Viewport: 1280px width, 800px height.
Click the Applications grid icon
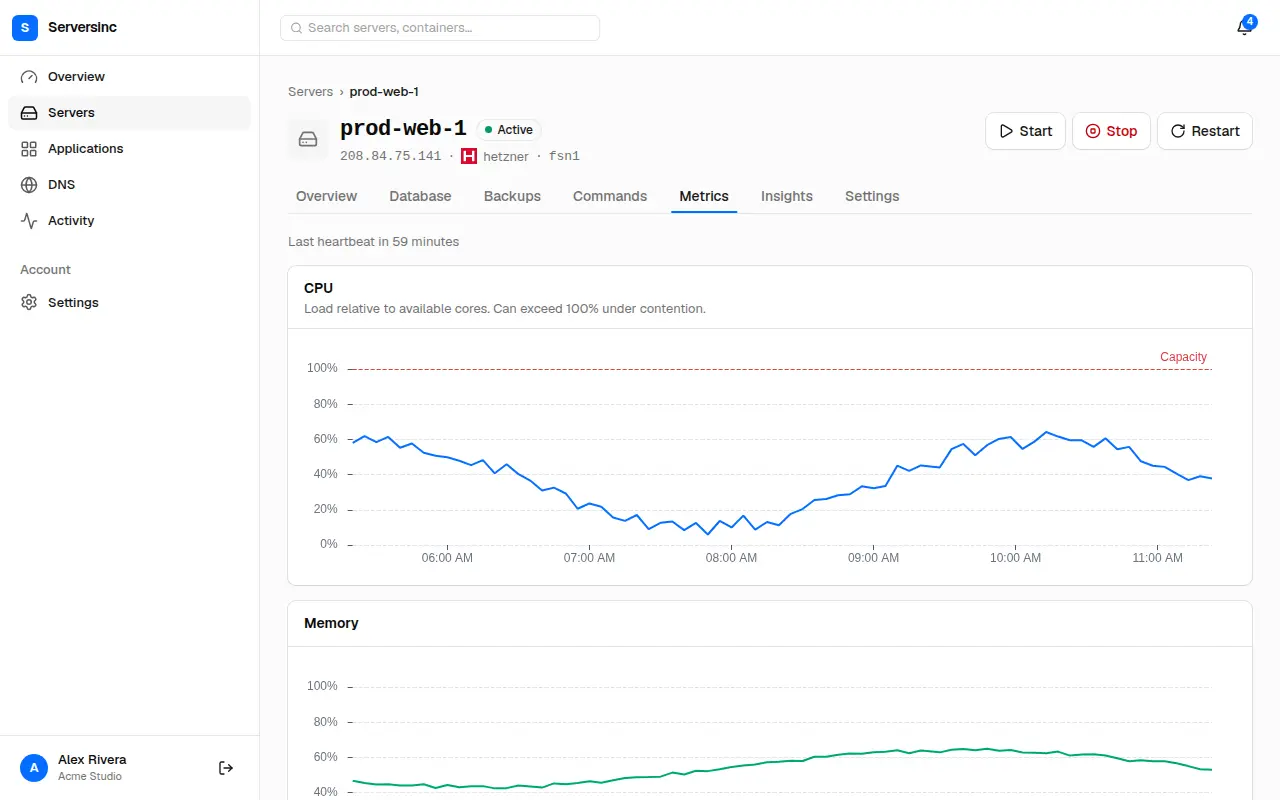click(x=29, y=149)
